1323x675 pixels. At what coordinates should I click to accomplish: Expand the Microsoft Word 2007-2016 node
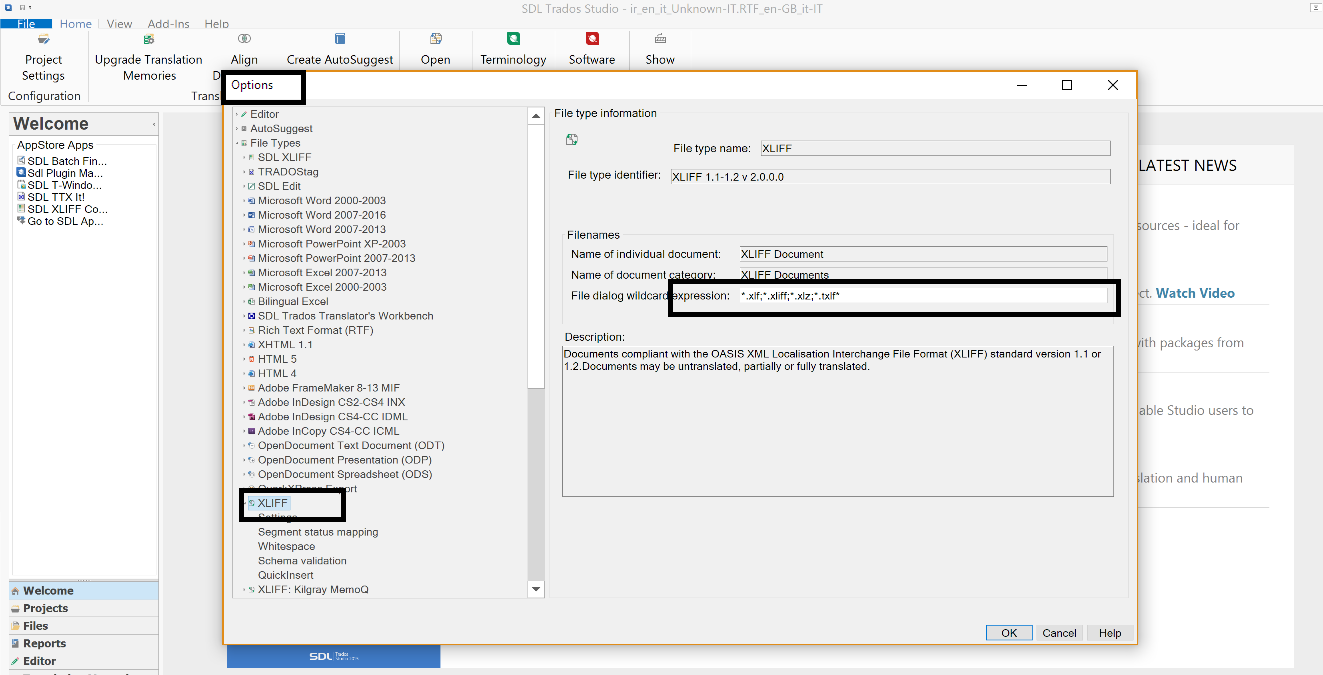point(243,215)
